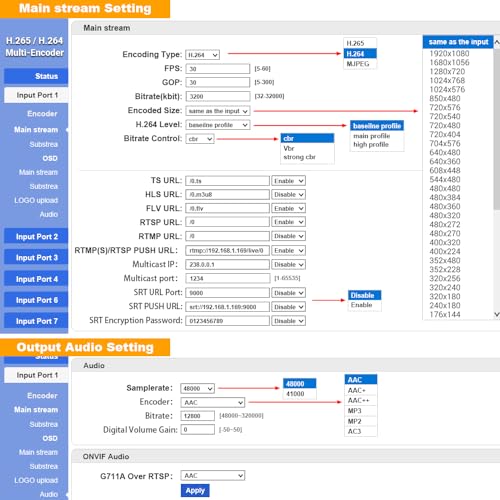Click the Bitrate(kbit) input field

coord(218,96)
